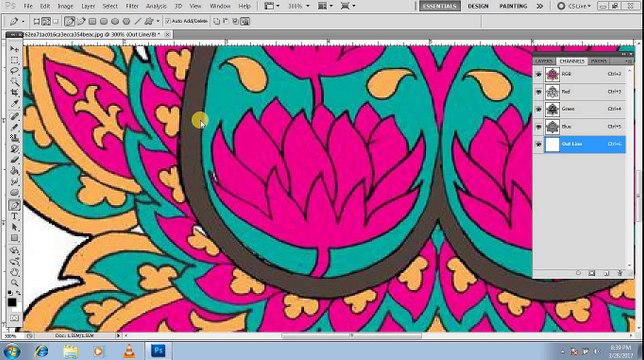Choose the Polygon tool in options bar
The height and width of the screenshot is (360, 644).
(126, 21)
